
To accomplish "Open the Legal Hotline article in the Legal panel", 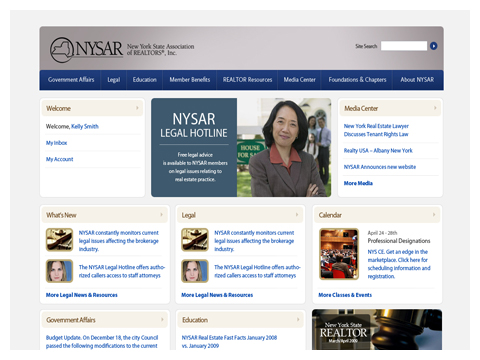I will click(257, 271).
